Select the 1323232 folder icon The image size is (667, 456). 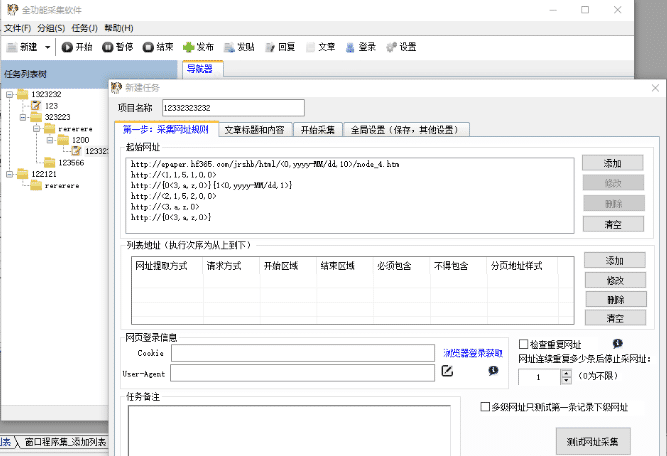23,94
